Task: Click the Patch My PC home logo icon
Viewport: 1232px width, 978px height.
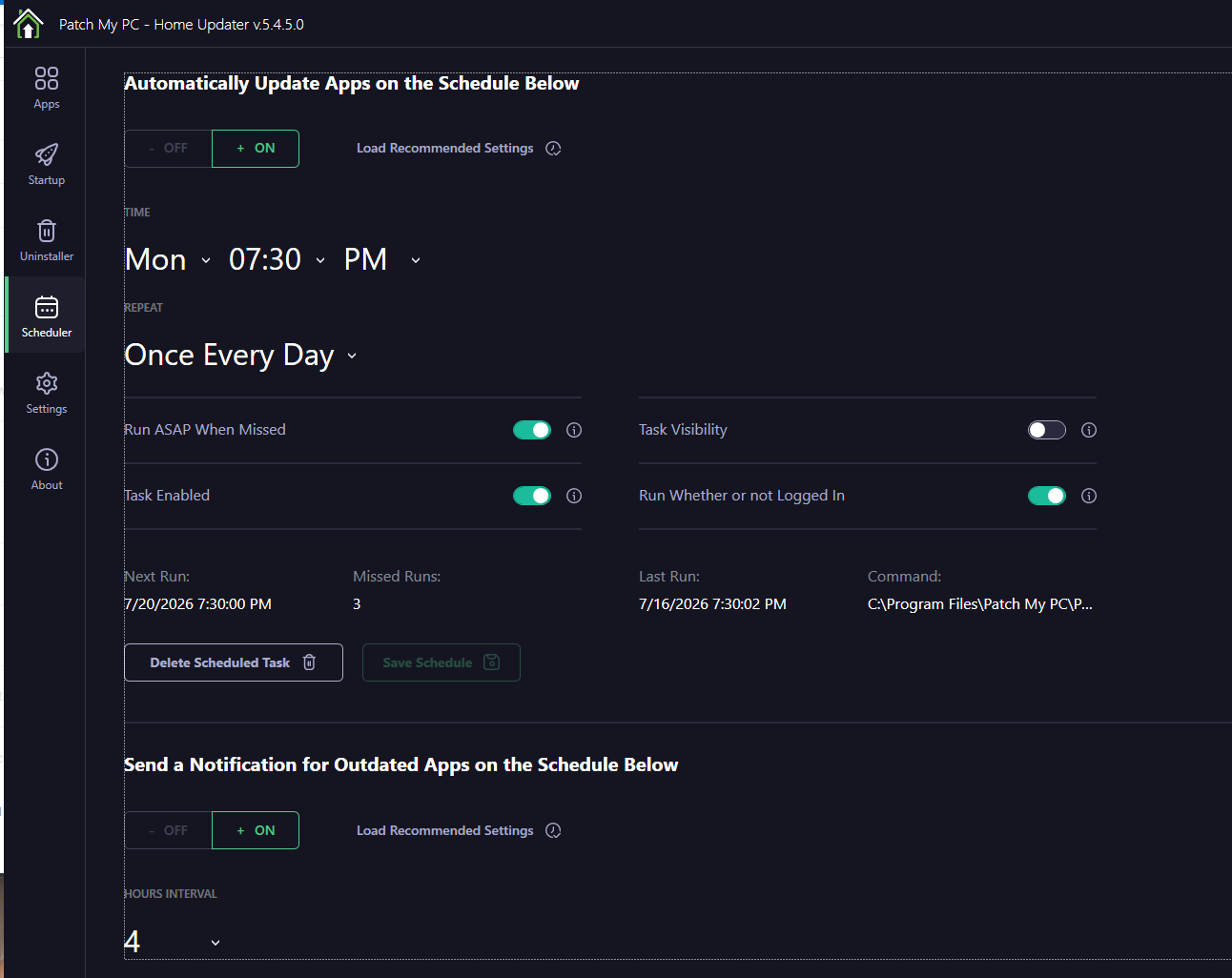Action: (x=29, y=24)
